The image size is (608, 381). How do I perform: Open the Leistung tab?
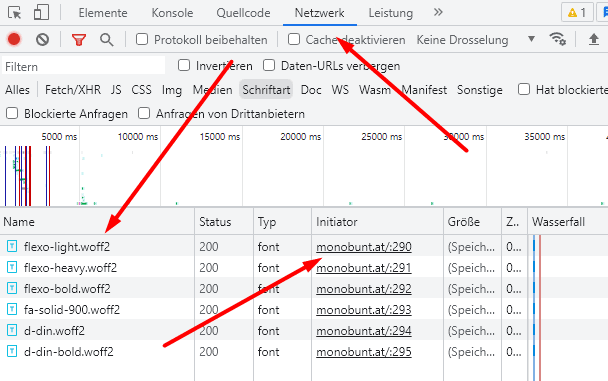[x=390, y=13]
